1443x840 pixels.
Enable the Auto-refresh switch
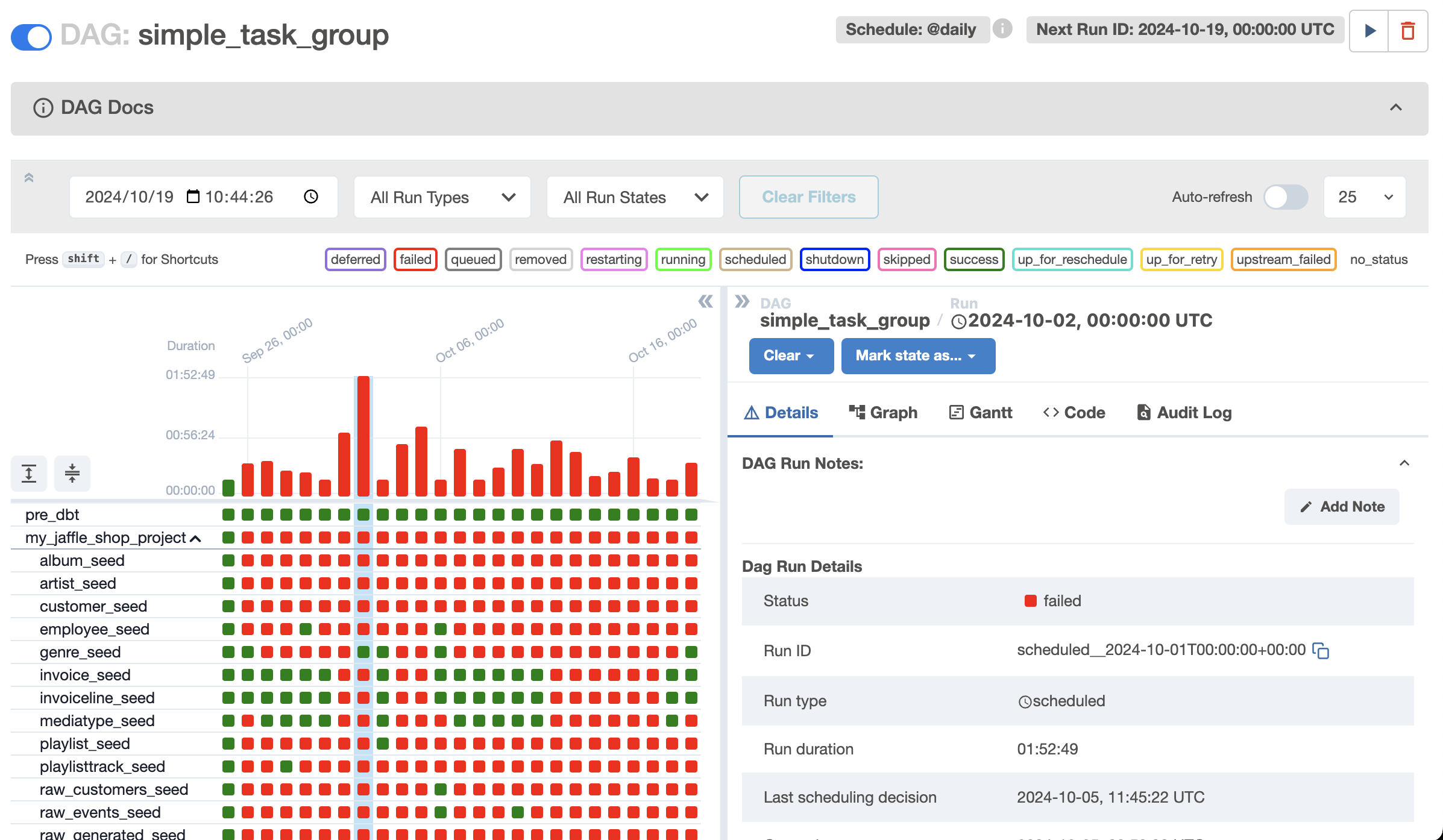[x=1286, y=197]
